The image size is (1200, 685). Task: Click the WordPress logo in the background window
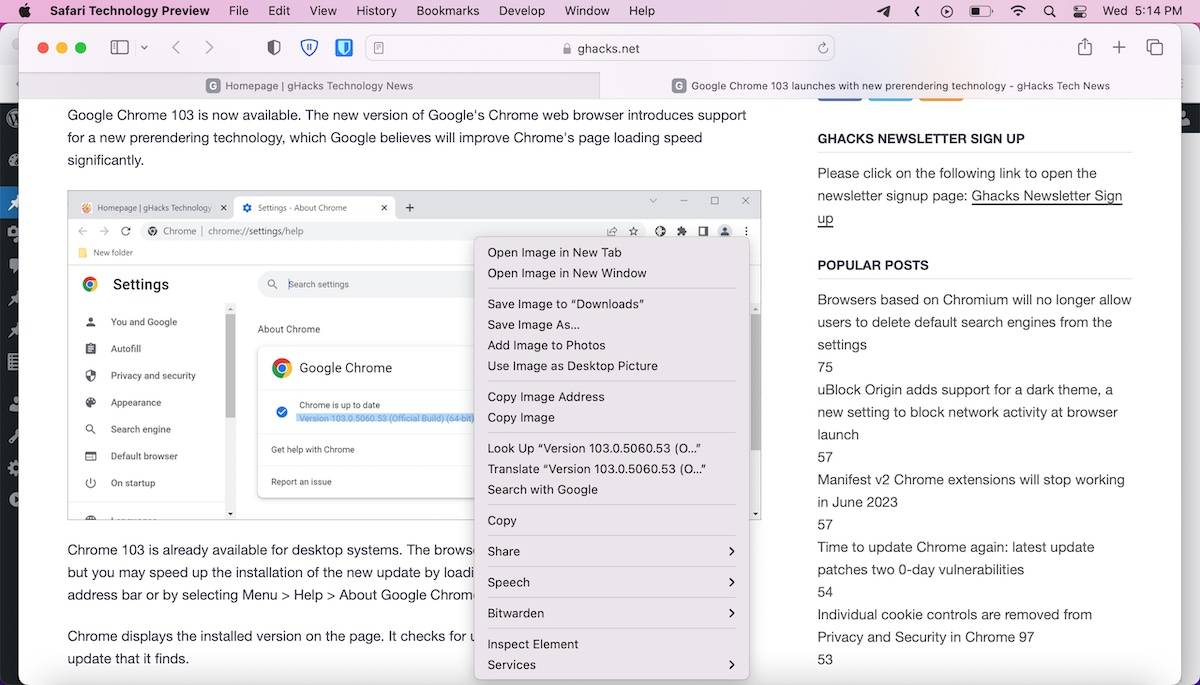click(x=13, y=117)
